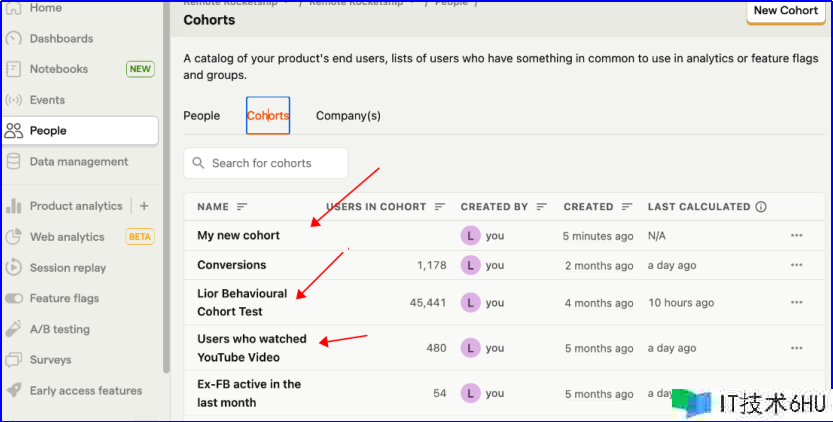
Task: Switch to the People tab
Action: coord(201,116)
